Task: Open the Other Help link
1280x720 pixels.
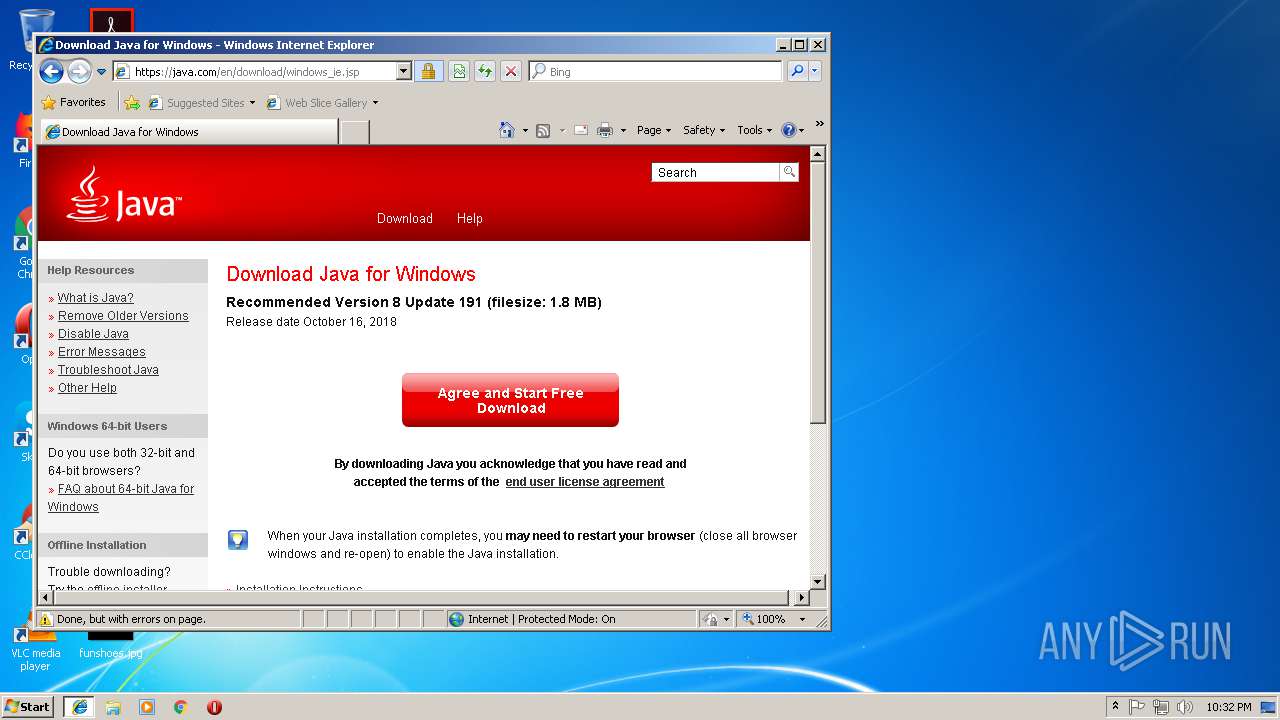Action: pyautogui.click(x=87, y=388)
